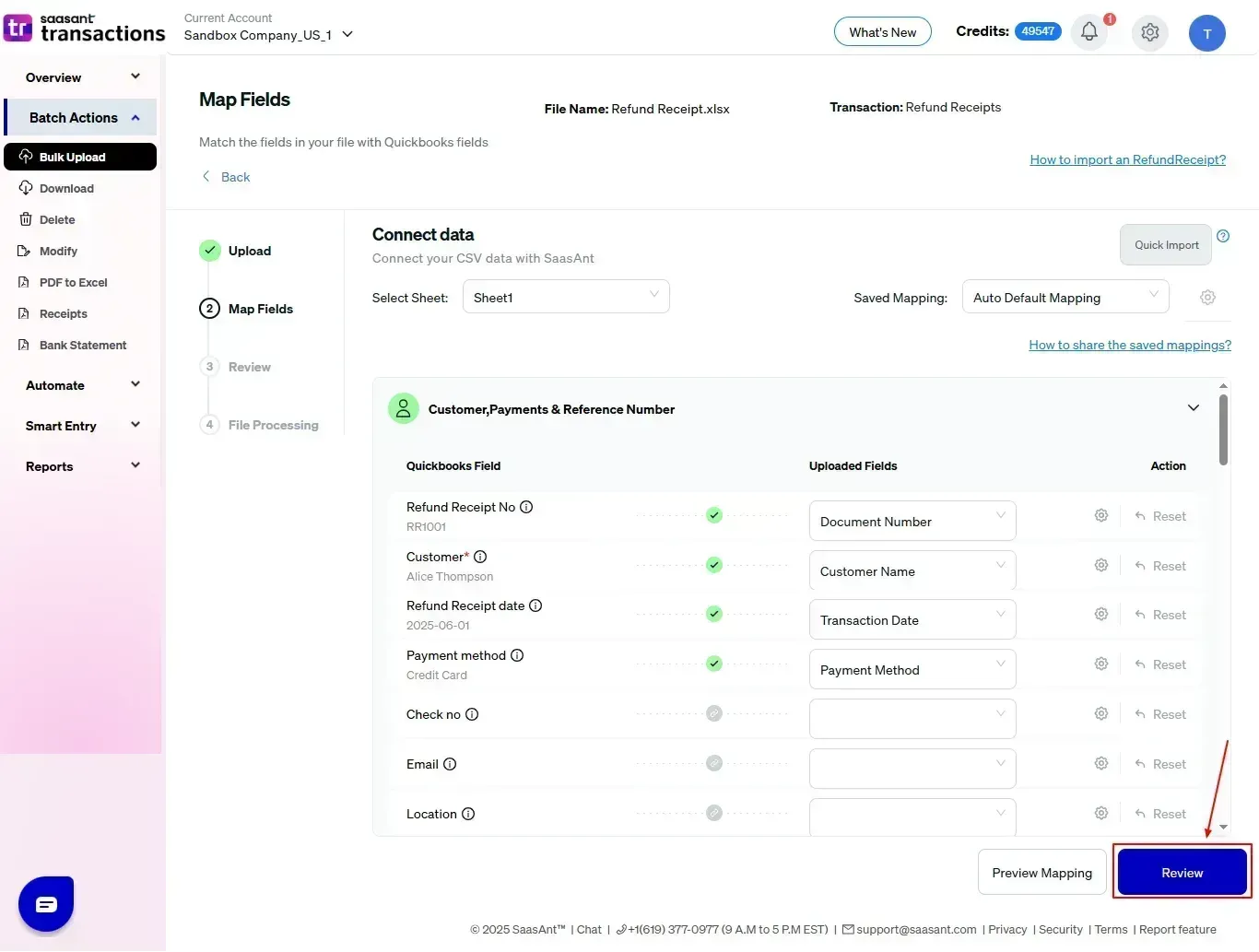Click the field list vertical scrollbar

(1223, 431)
